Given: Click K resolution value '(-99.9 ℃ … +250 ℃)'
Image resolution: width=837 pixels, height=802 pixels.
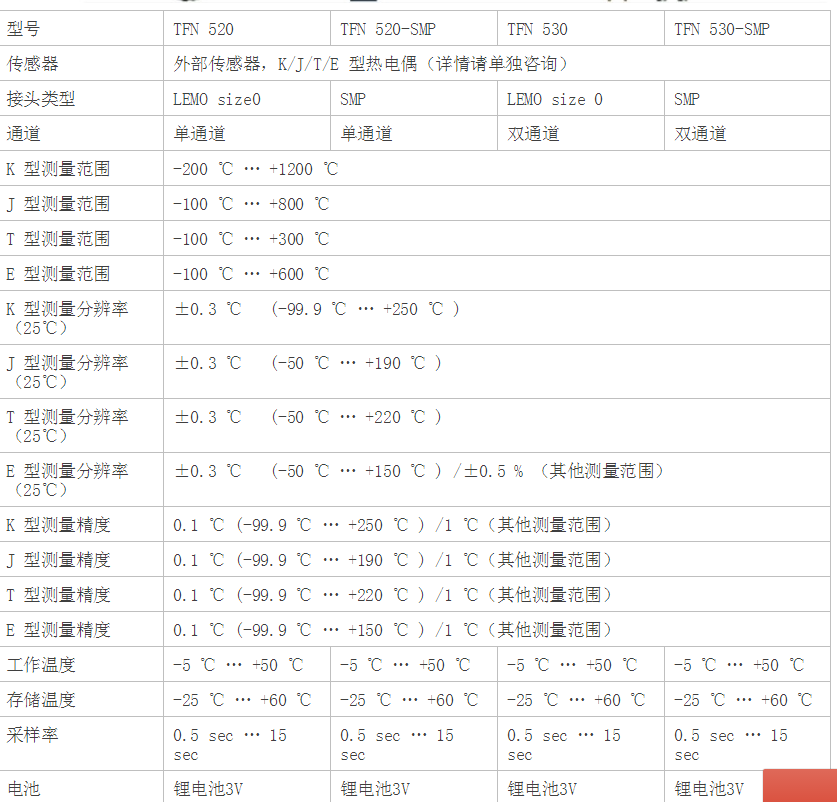Looking at the screenshot, I should [365, 309].
